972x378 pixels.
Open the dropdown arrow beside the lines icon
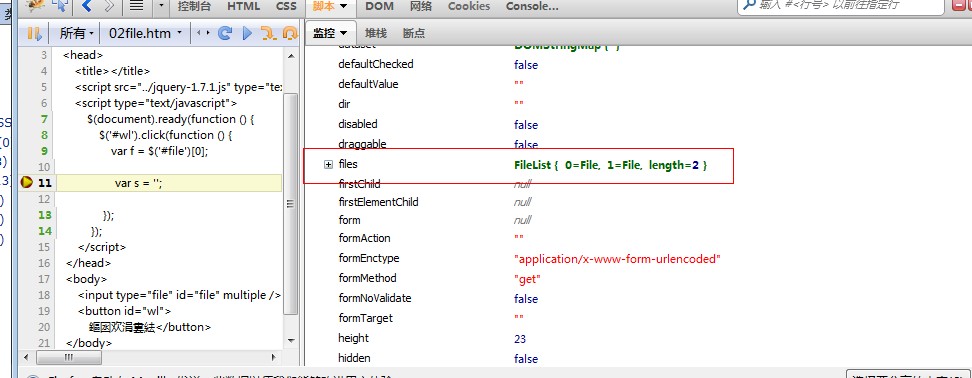(161, 6)
